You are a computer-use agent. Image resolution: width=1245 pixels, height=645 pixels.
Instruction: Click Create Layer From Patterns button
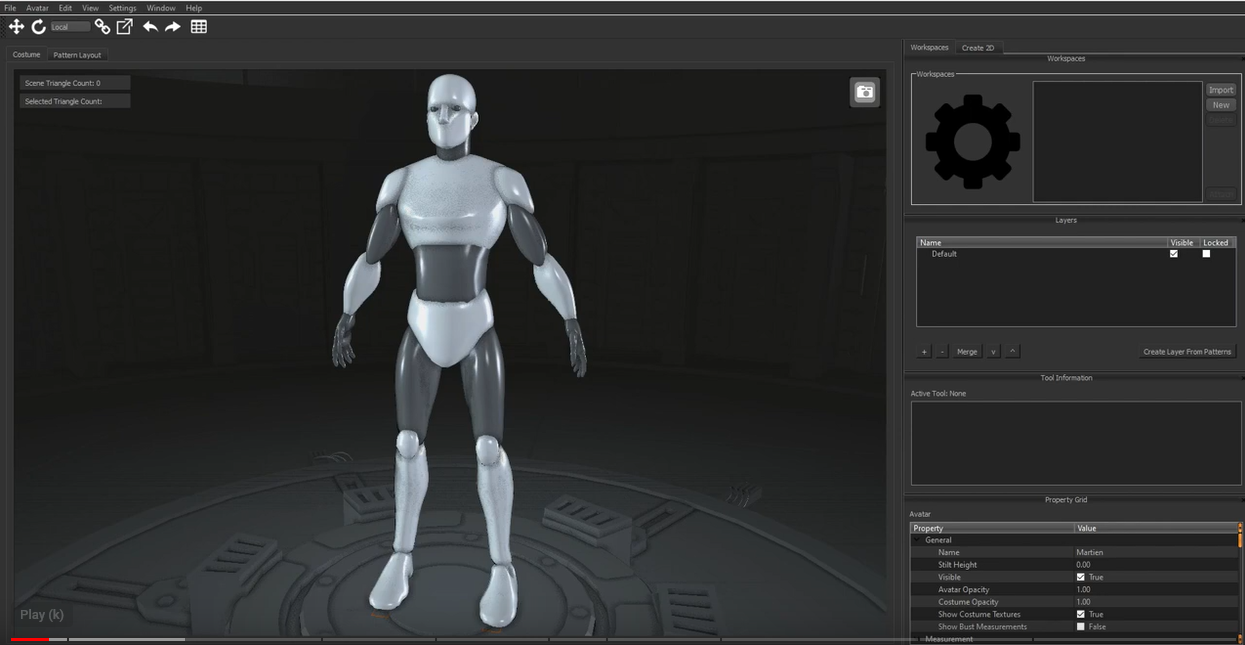1187,352
